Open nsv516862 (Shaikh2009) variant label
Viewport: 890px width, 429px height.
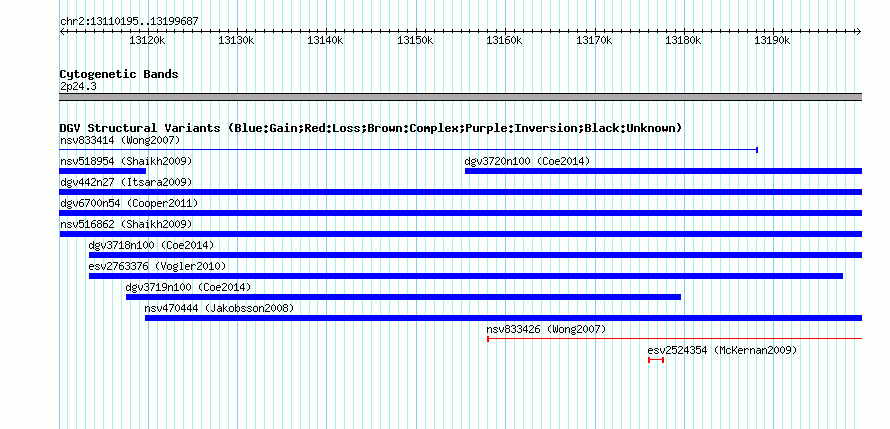pos(126,224)
